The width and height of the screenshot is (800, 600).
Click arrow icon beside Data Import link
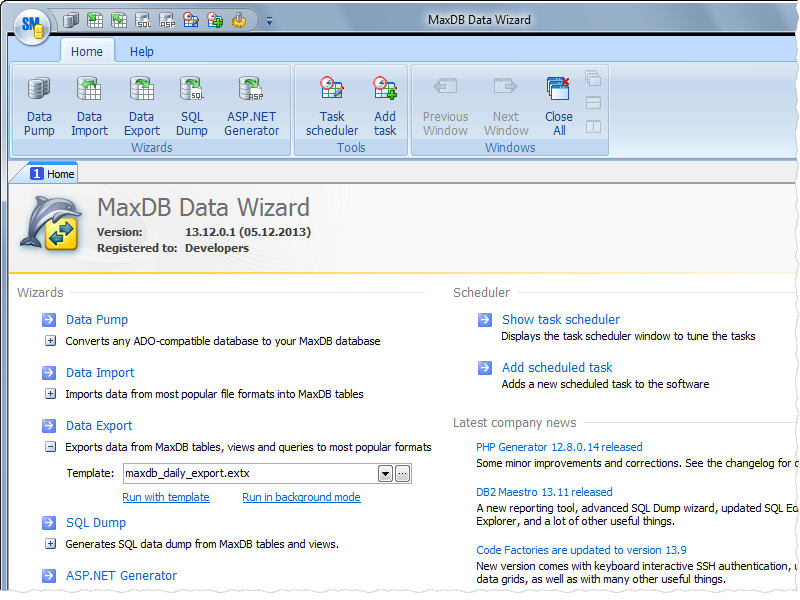(49, 373)
